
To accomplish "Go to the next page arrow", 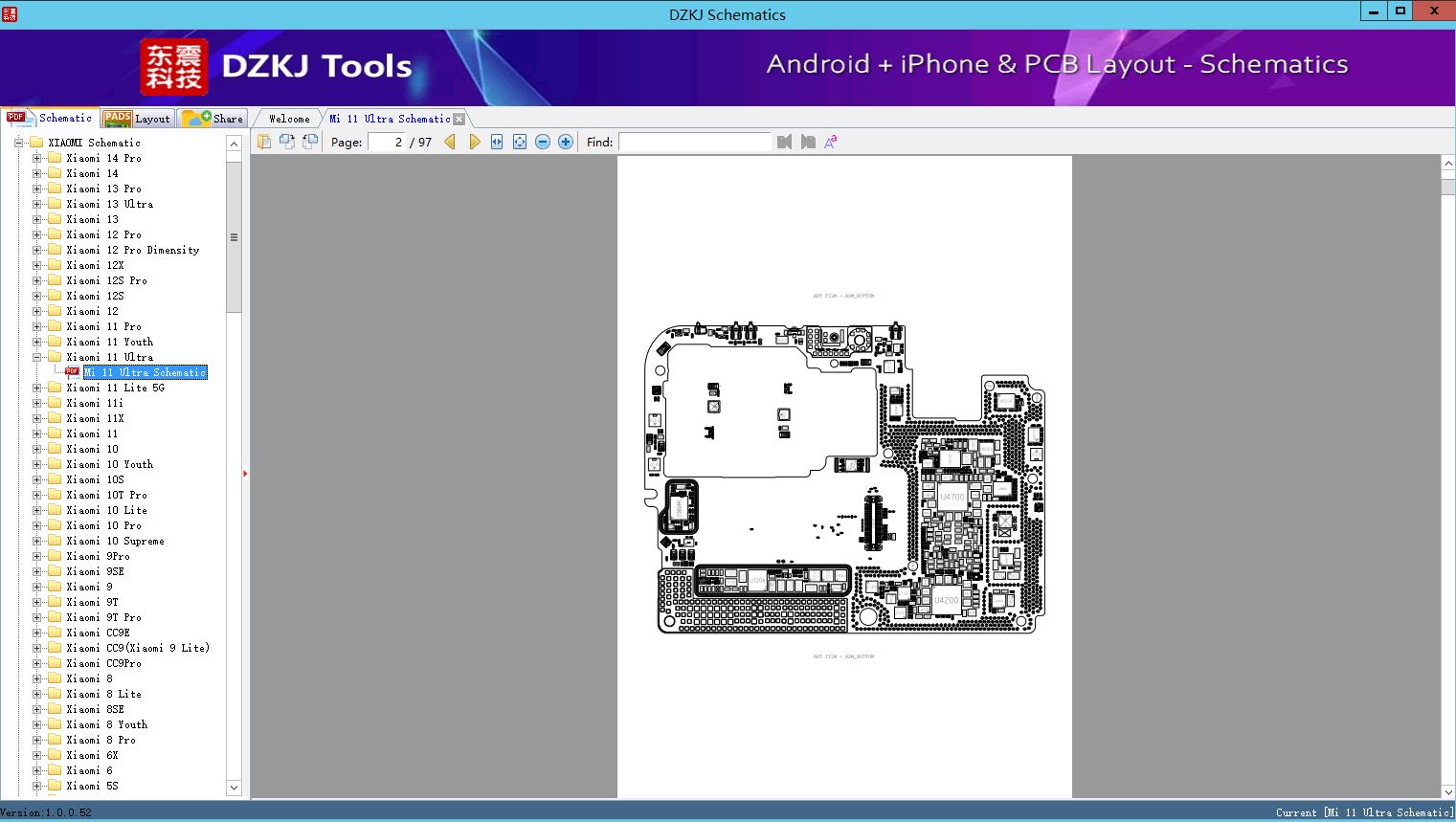I will tap(474, 142).
